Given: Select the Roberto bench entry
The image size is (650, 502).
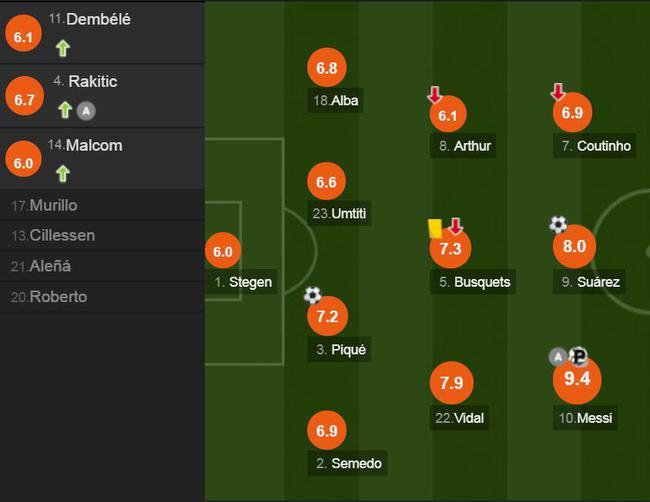Looking at the screenshot, I should click(x=102, y=297).
